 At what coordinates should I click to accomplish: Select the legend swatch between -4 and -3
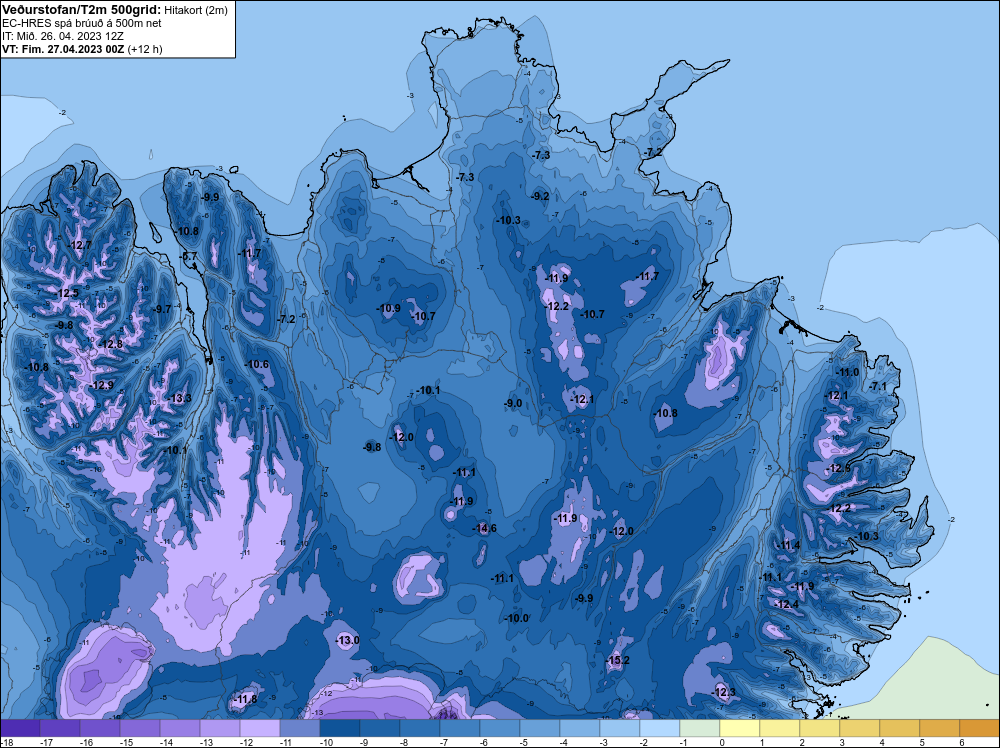[x=580, y=728]
